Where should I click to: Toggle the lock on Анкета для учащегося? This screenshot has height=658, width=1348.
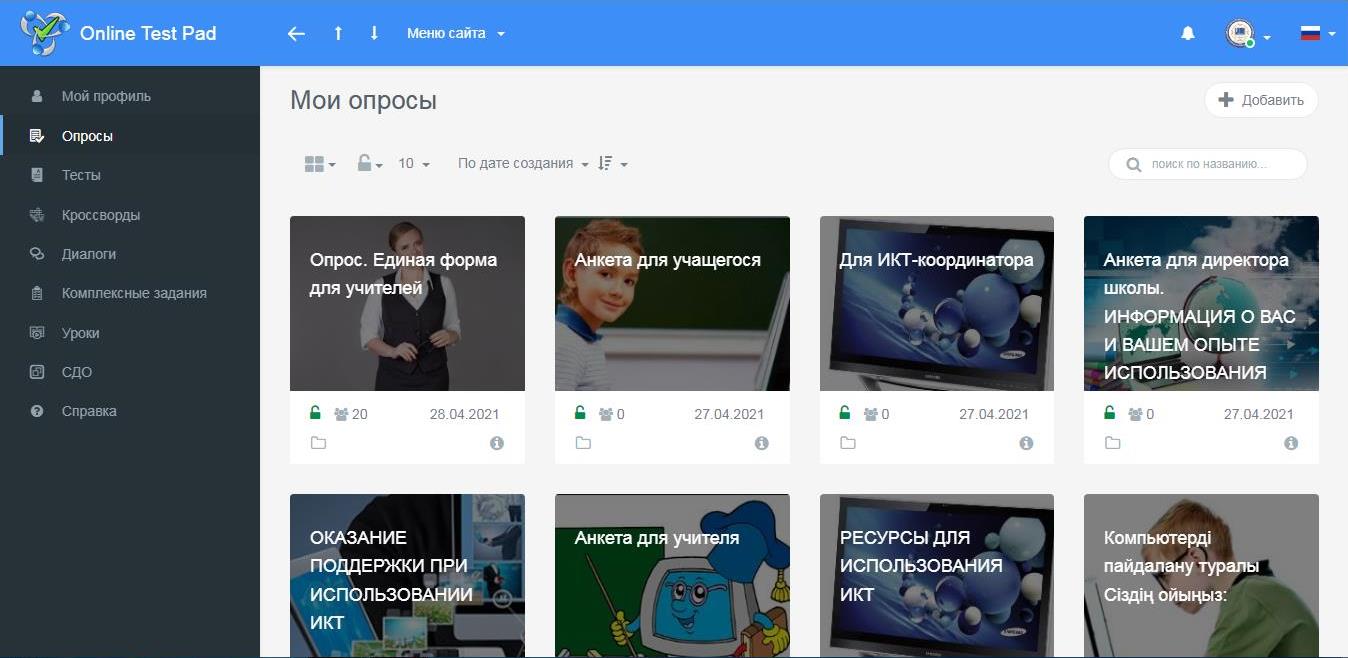click(580, 413)
